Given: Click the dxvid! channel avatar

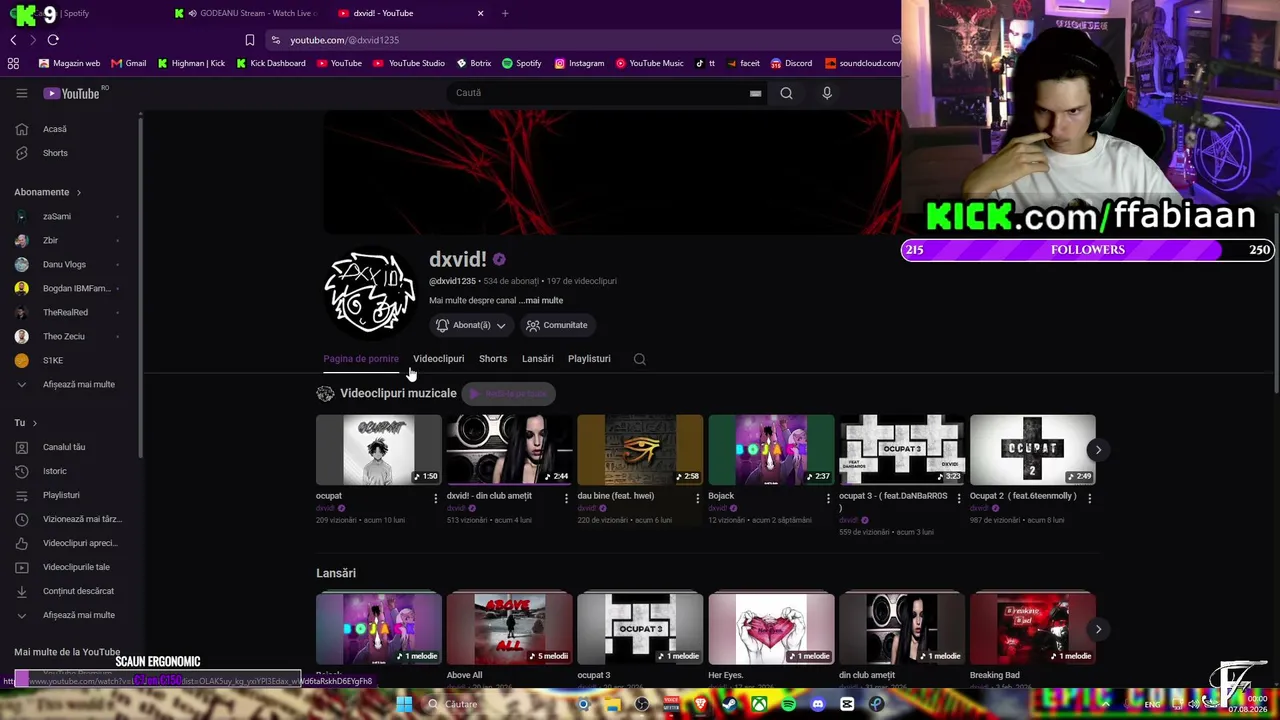Looking at the screenshot, I should click(370, 292).
